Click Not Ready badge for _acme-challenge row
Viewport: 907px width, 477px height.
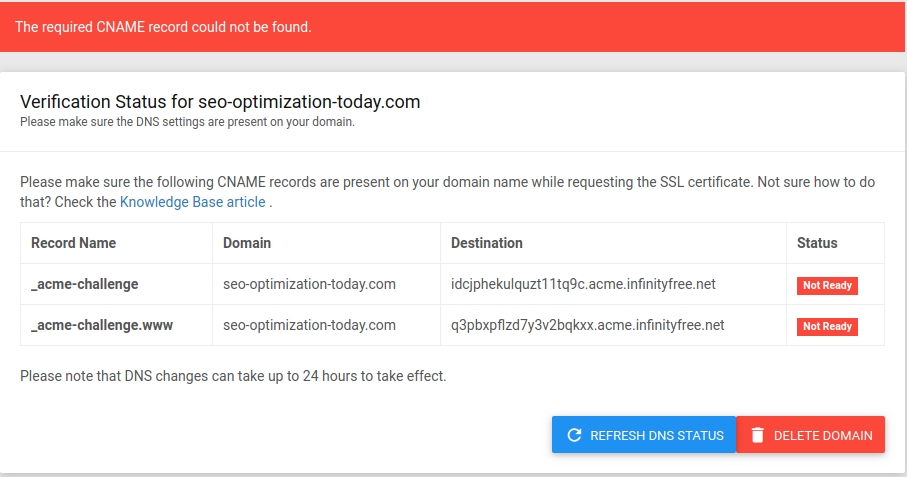pos(827,285)
